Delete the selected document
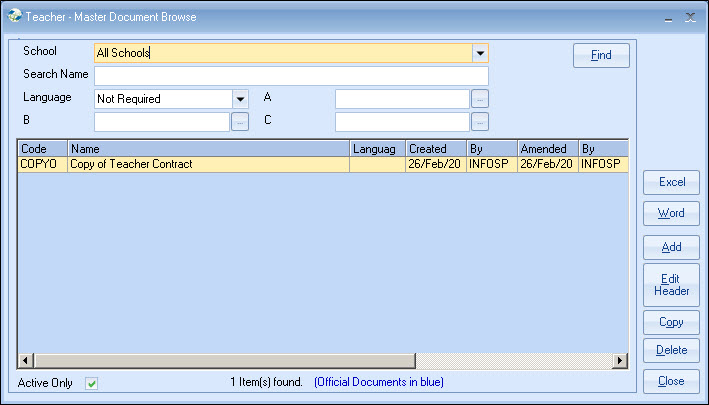 [671, 350]
